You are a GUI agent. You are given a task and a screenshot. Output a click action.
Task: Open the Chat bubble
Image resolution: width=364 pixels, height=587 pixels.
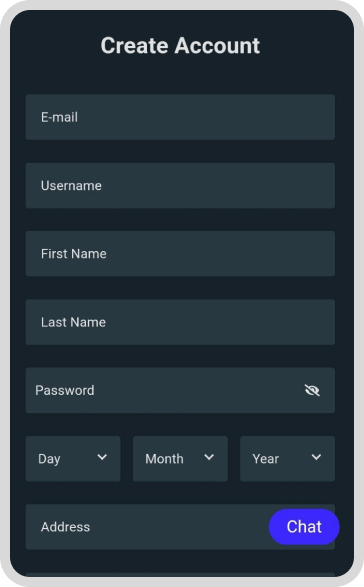coord(304,527)
